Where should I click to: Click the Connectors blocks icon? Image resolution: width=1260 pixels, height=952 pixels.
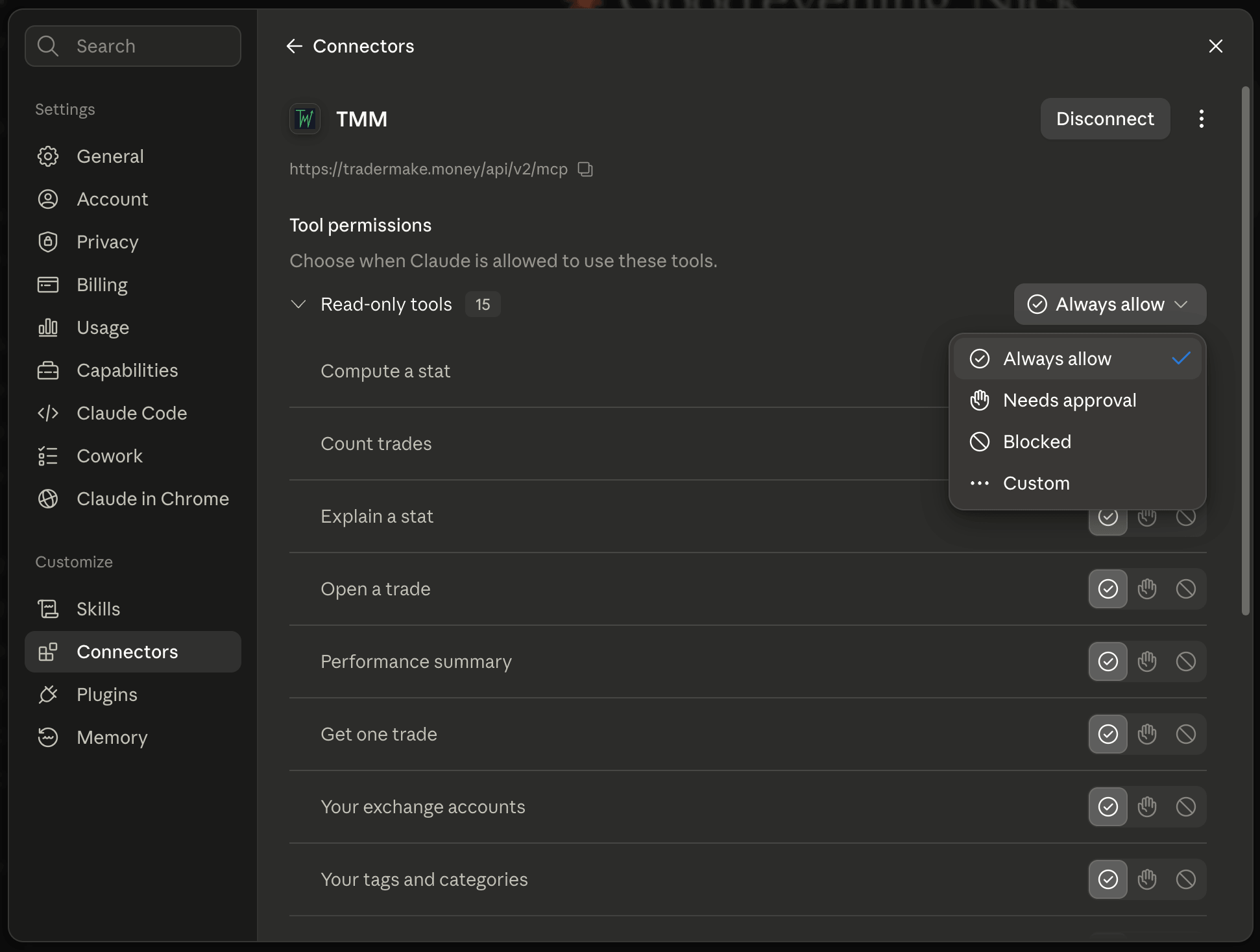[48, 652]
